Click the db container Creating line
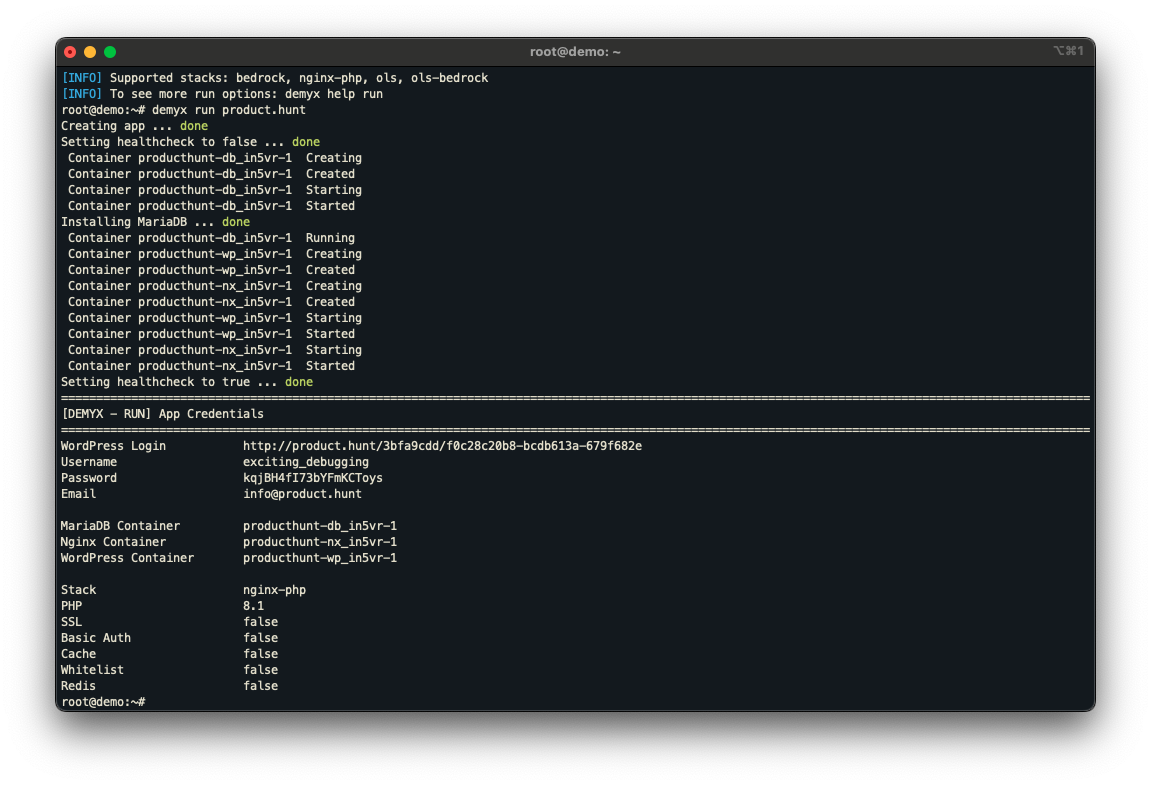Image resolution: width=1151 pixels, height=785 pixels. click(x=215, y=158)
